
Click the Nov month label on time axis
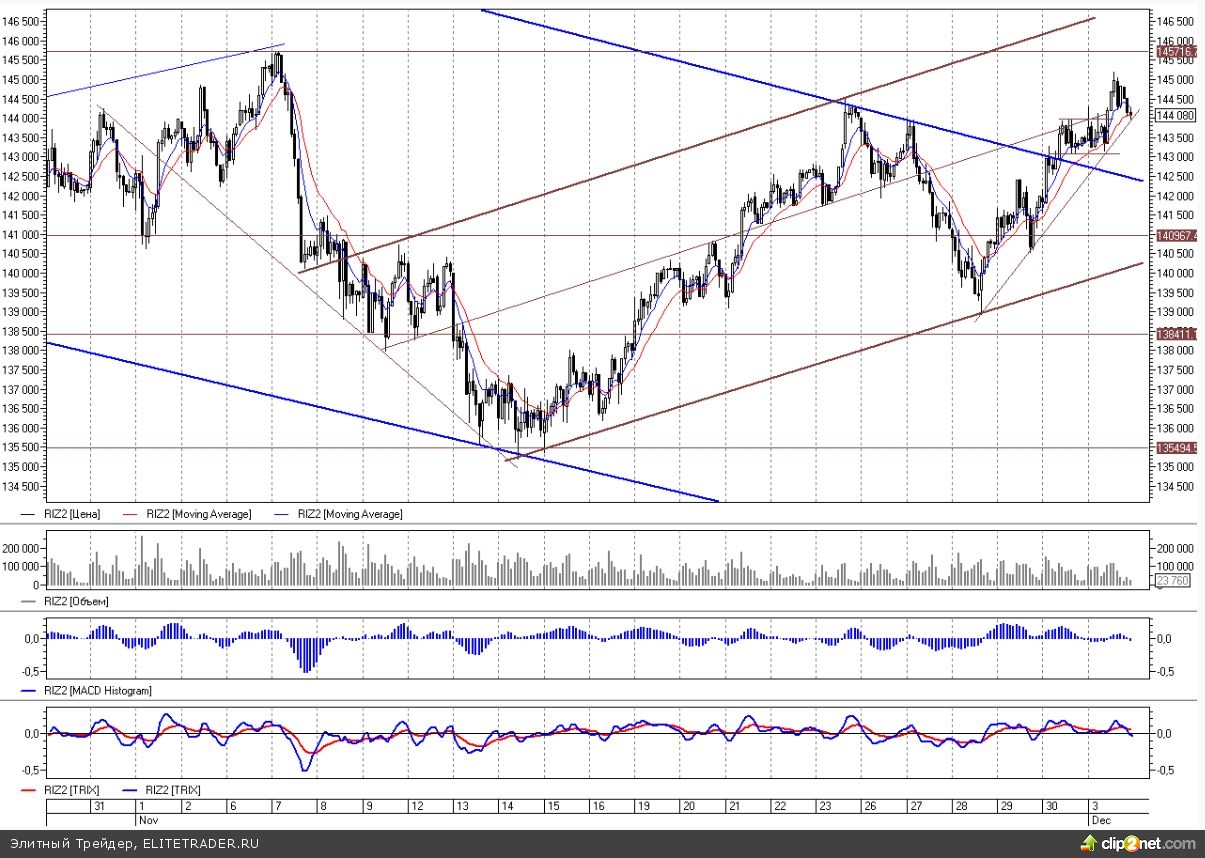point(147,817)
